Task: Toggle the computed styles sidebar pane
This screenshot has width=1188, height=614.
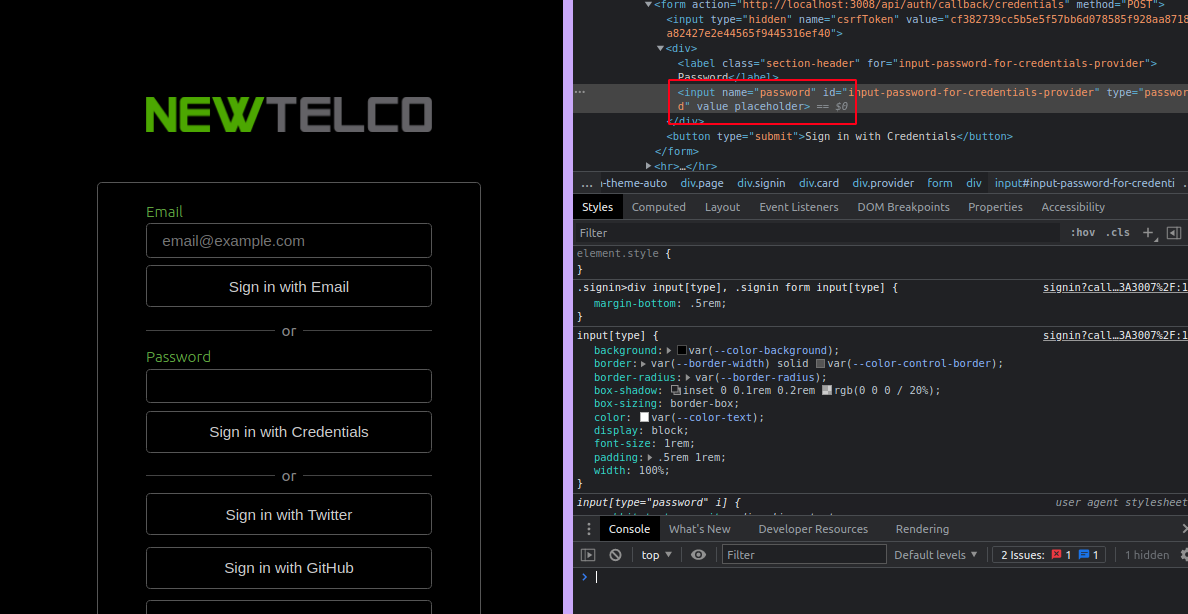Action: tap(1174, 233)
